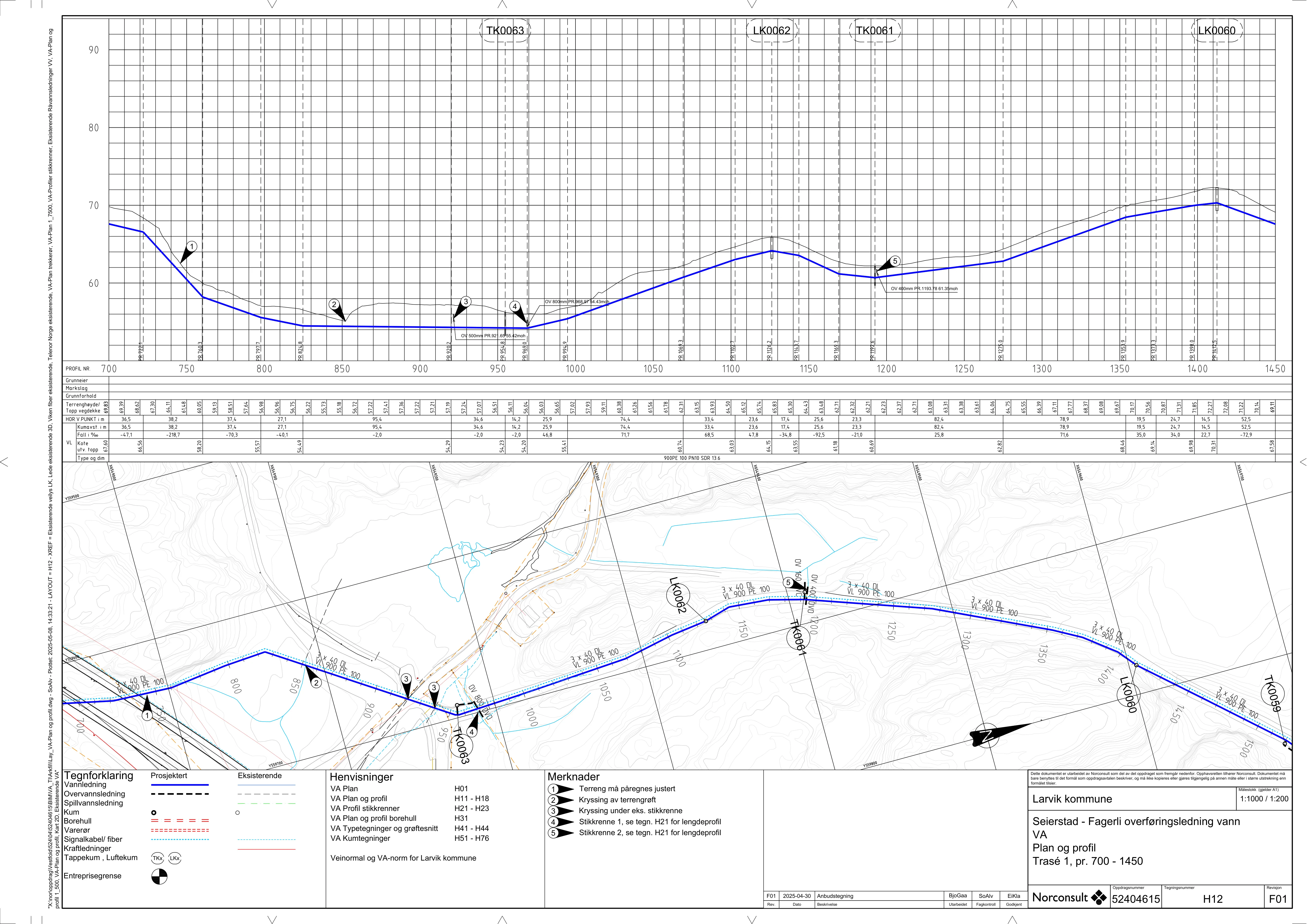1307x924 pixels.
Task: Click callout 1 in the plan view
Action: click(147, 716)
